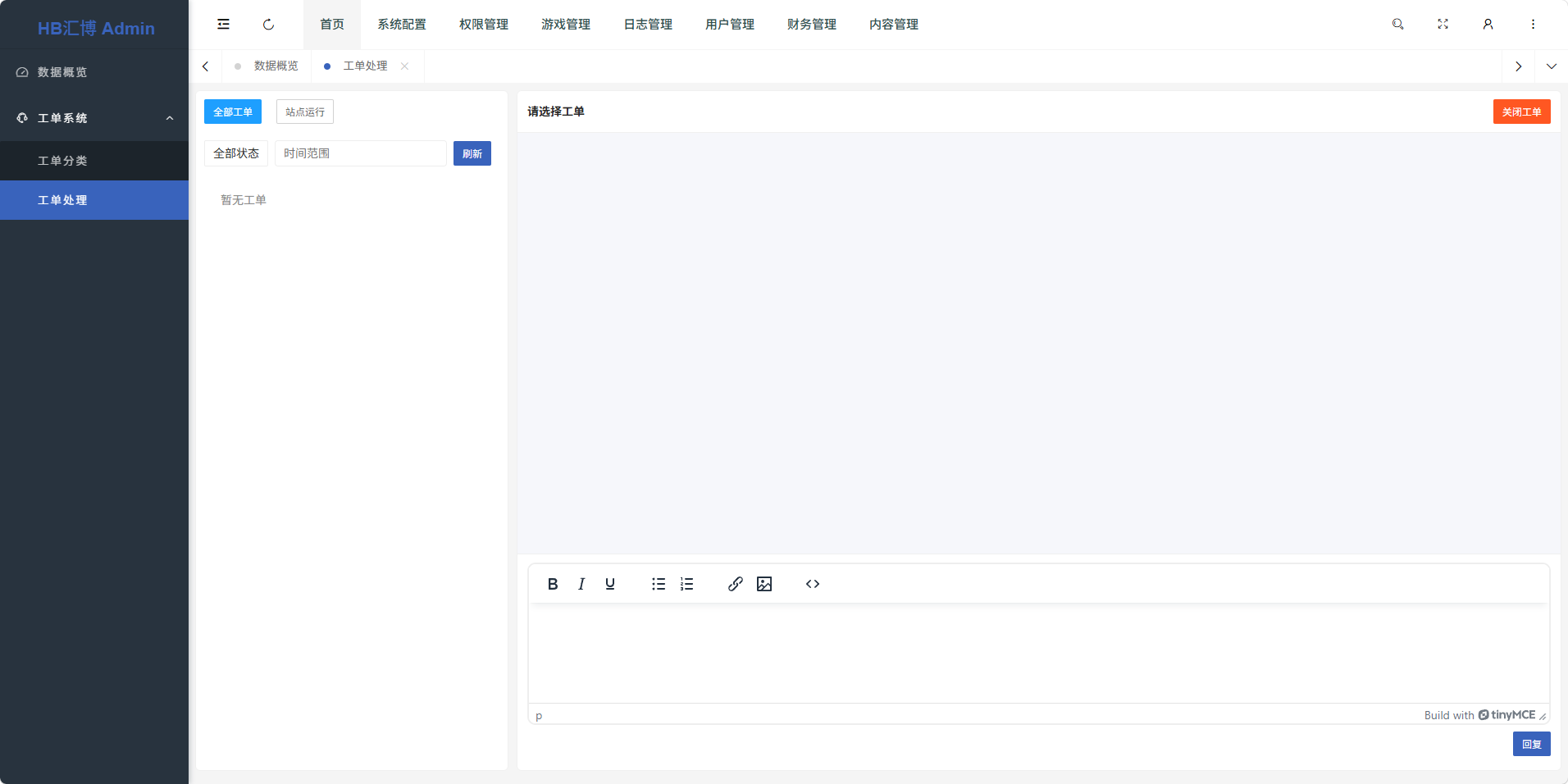
Task: Click the 请选择工单 header text
Action: pos(556,112)
